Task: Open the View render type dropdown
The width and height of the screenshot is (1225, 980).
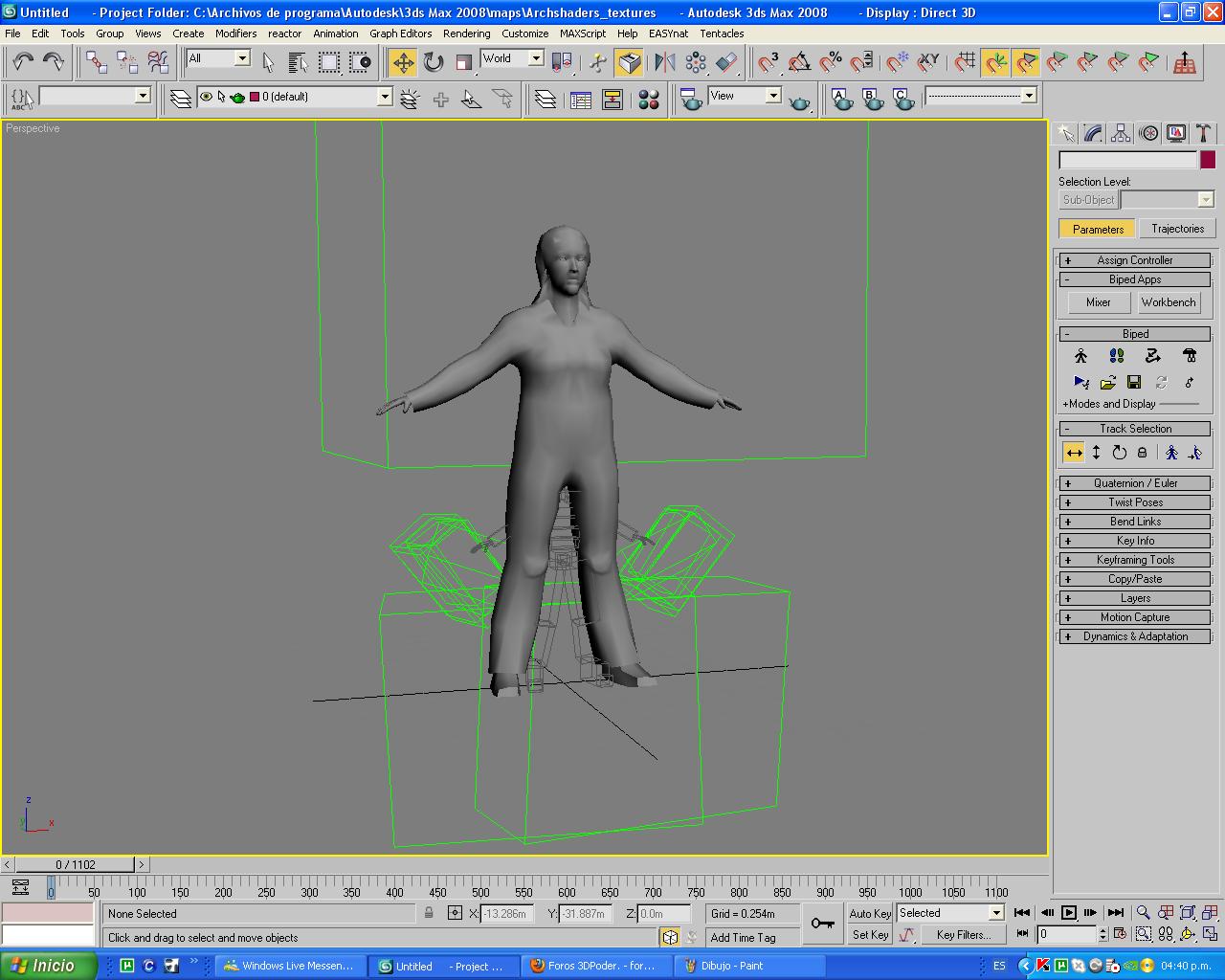Action: point(745,96)
